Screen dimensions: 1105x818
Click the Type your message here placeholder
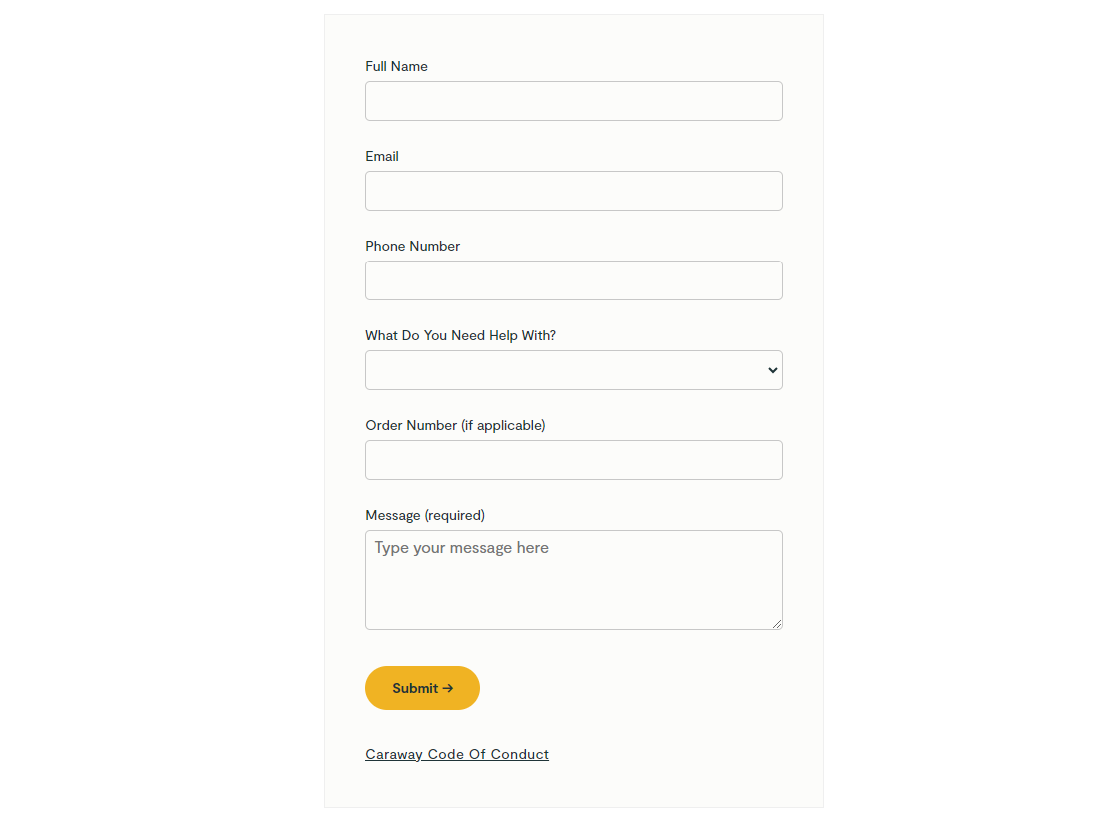(462, 548)
